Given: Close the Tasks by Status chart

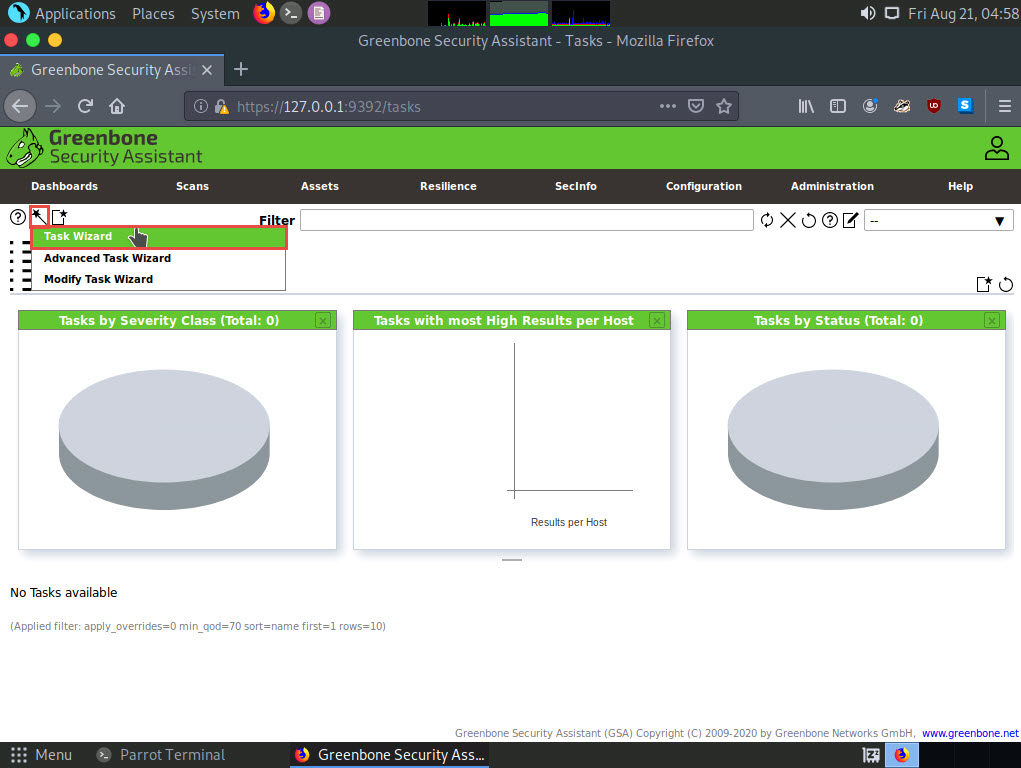Looking at the screenshot, I should pyautogui.click(x=992, y=320).
